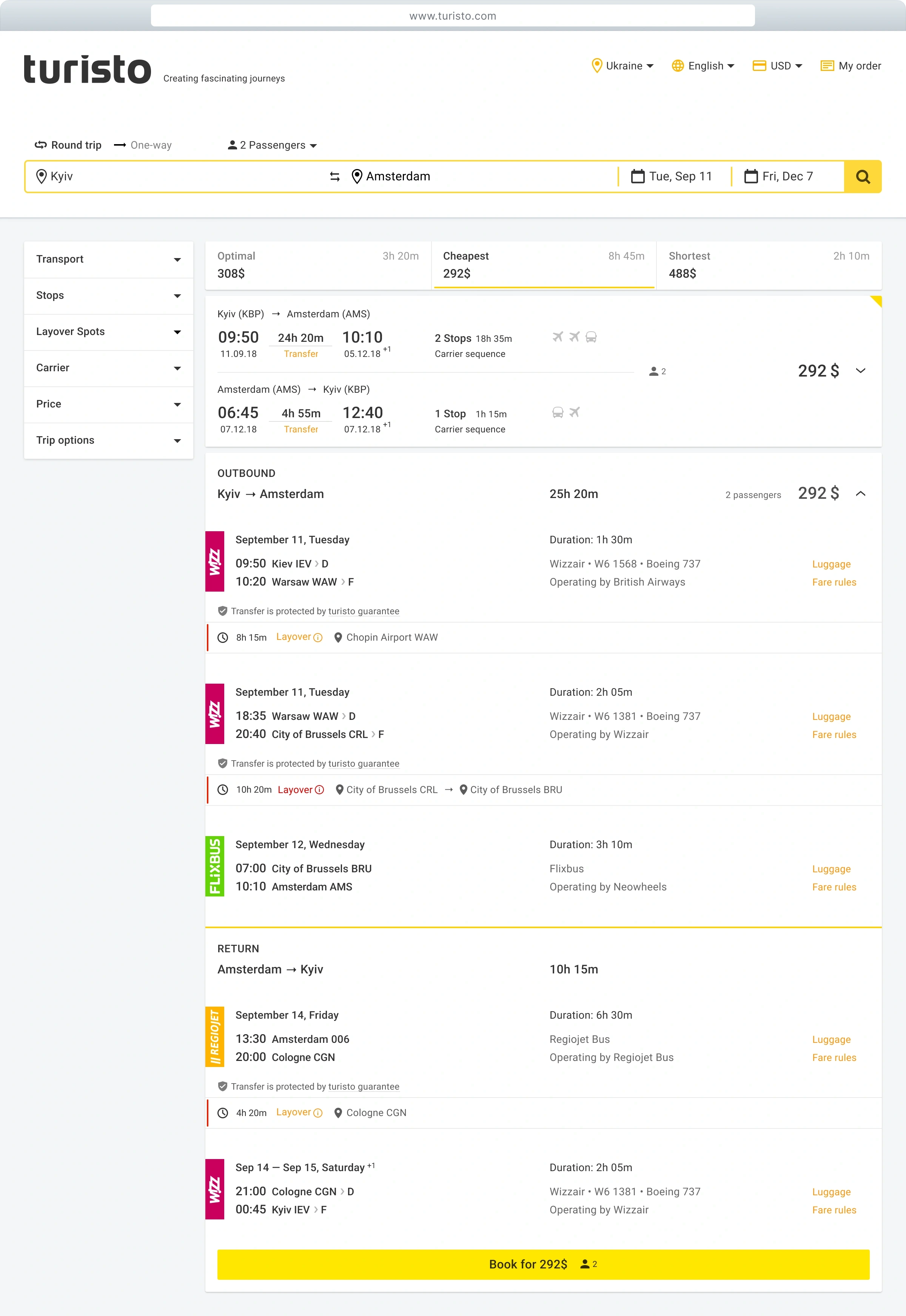Viewport: 906px width, 1316px height.
Task: Click the Transfer label under 4h 55m
Action: (x=301, y=429)
